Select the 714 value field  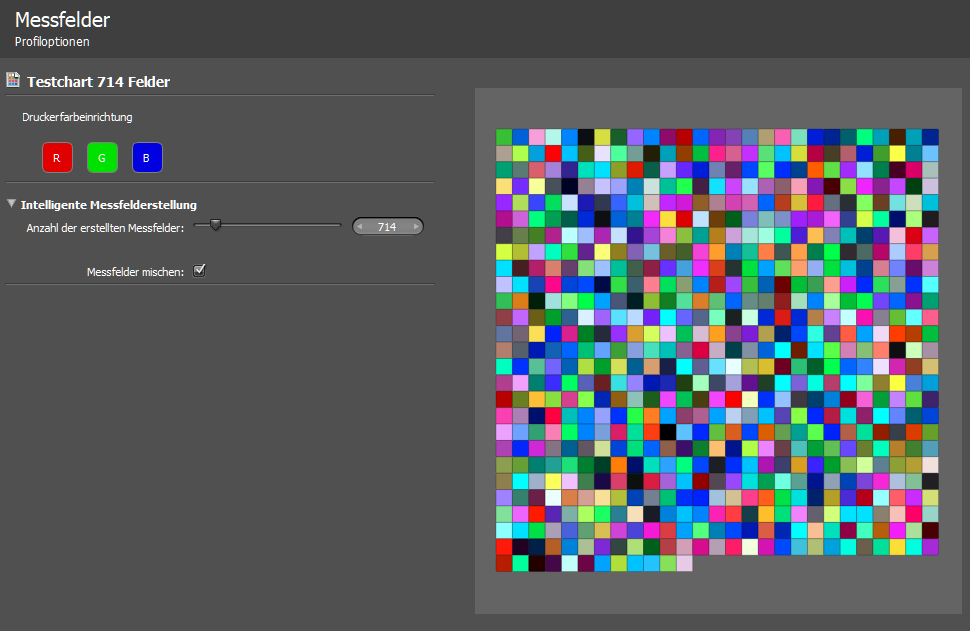coord(388,226)
